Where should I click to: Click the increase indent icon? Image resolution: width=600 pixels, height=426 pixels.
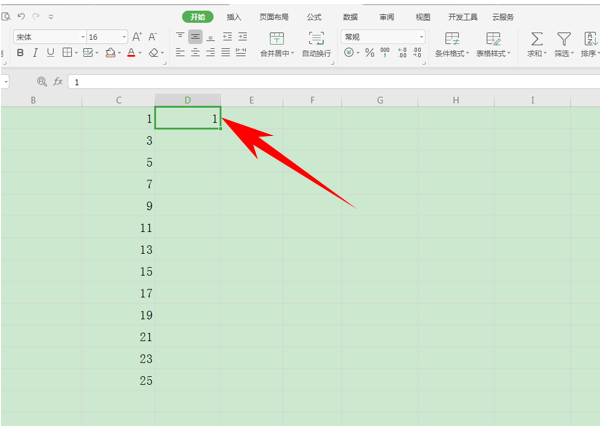click(x=243, y=37)
